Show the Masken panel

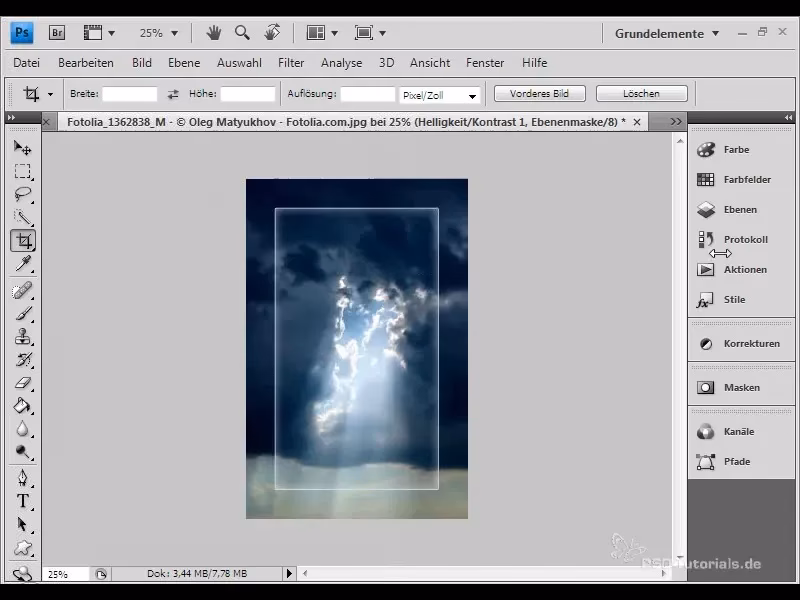tap(741, 388)
